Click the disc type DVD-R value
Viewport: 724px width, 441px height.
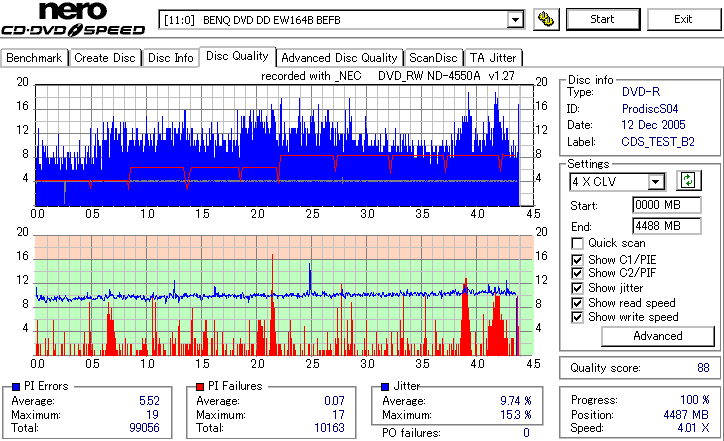click(x=641, y=92)
